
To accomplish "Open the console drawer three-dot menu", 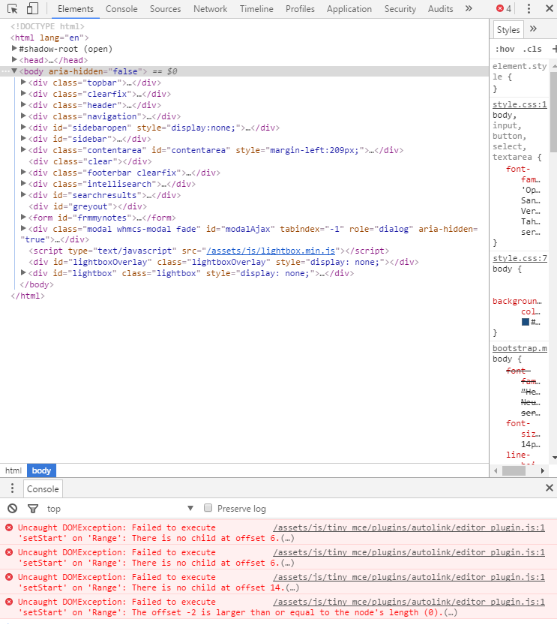I will pyautogui.click(x=12, y=488).
